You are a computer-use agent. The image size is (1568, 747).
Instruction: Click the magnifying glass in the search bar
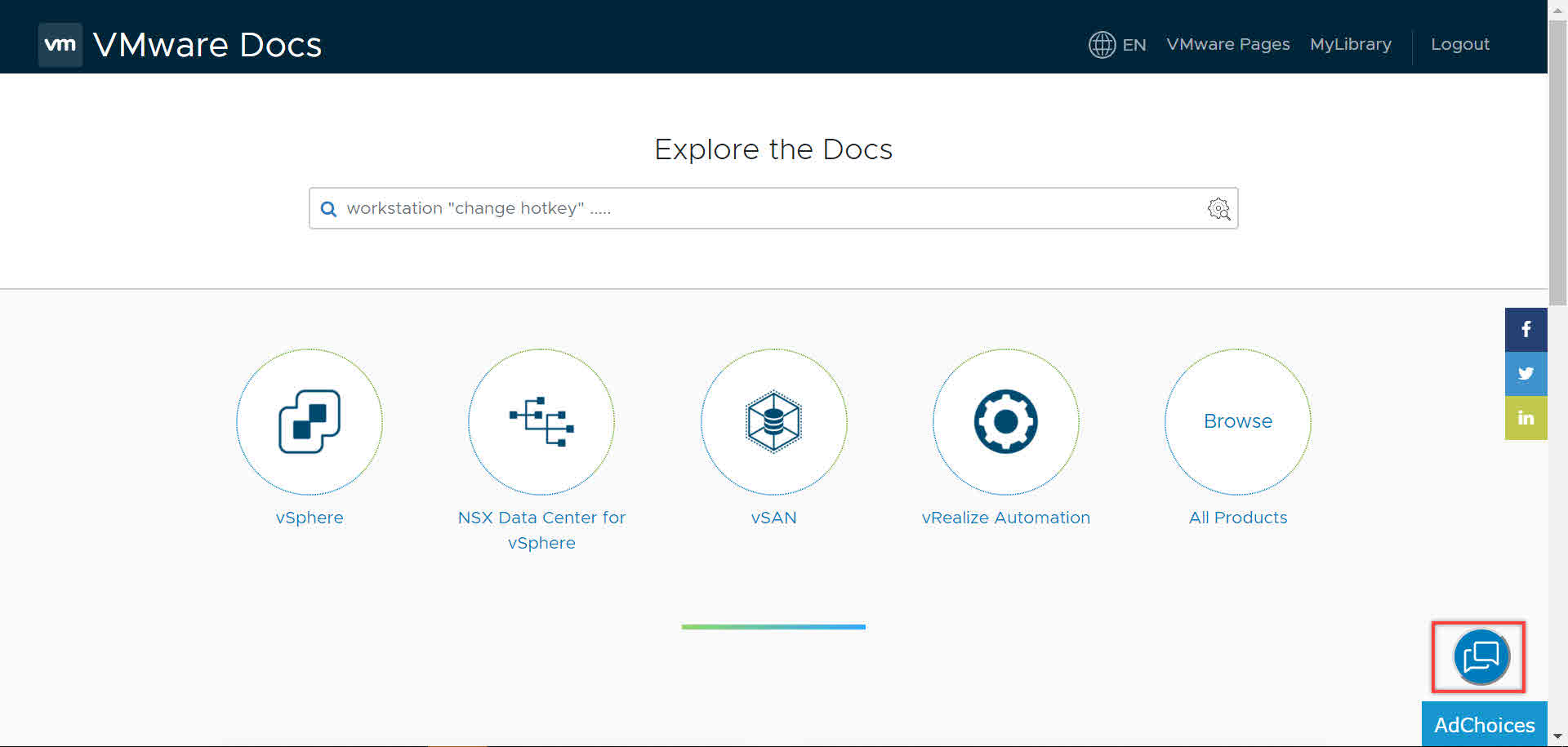point(328,209)
